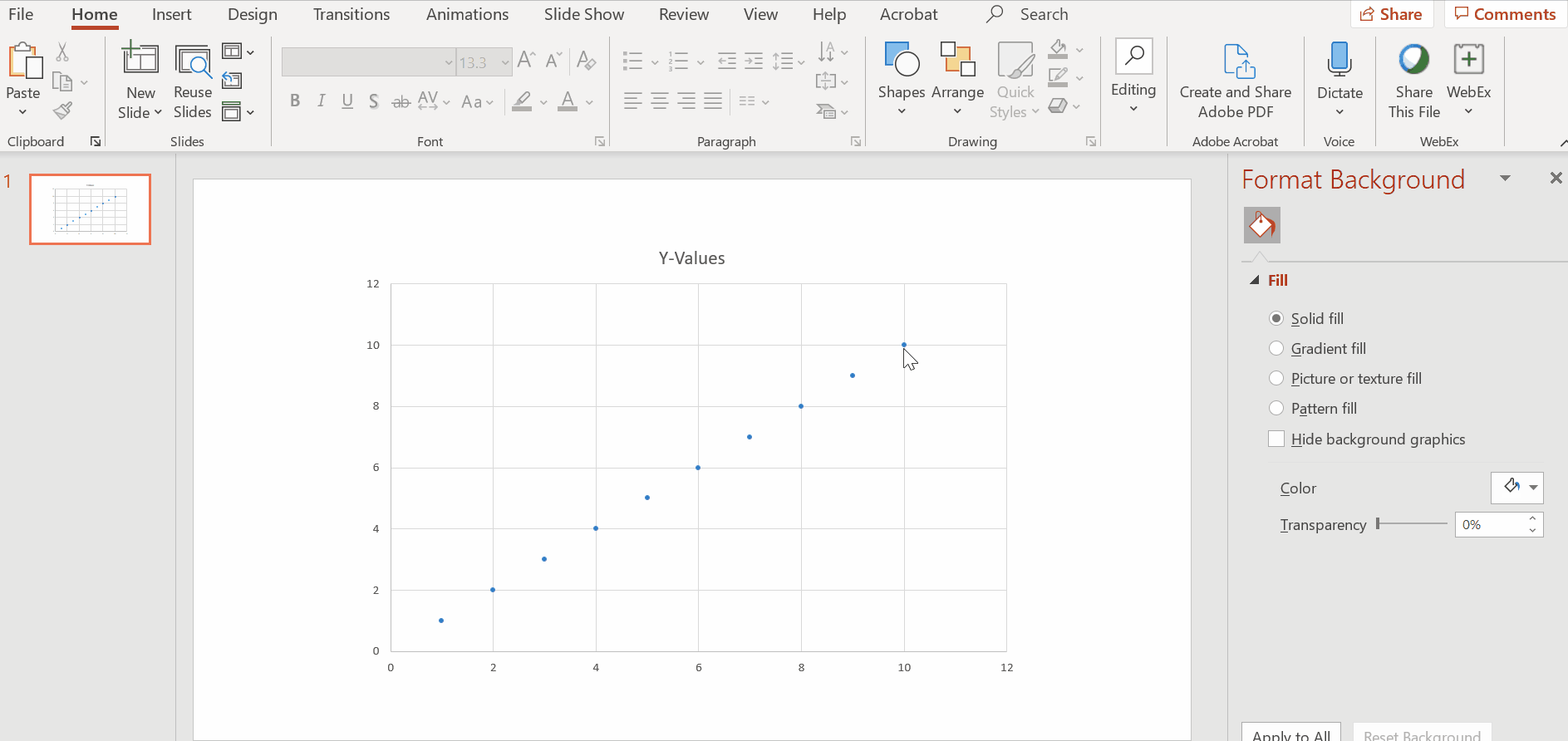
Task: Click the Shapes gallery icon
Action: 902,60
